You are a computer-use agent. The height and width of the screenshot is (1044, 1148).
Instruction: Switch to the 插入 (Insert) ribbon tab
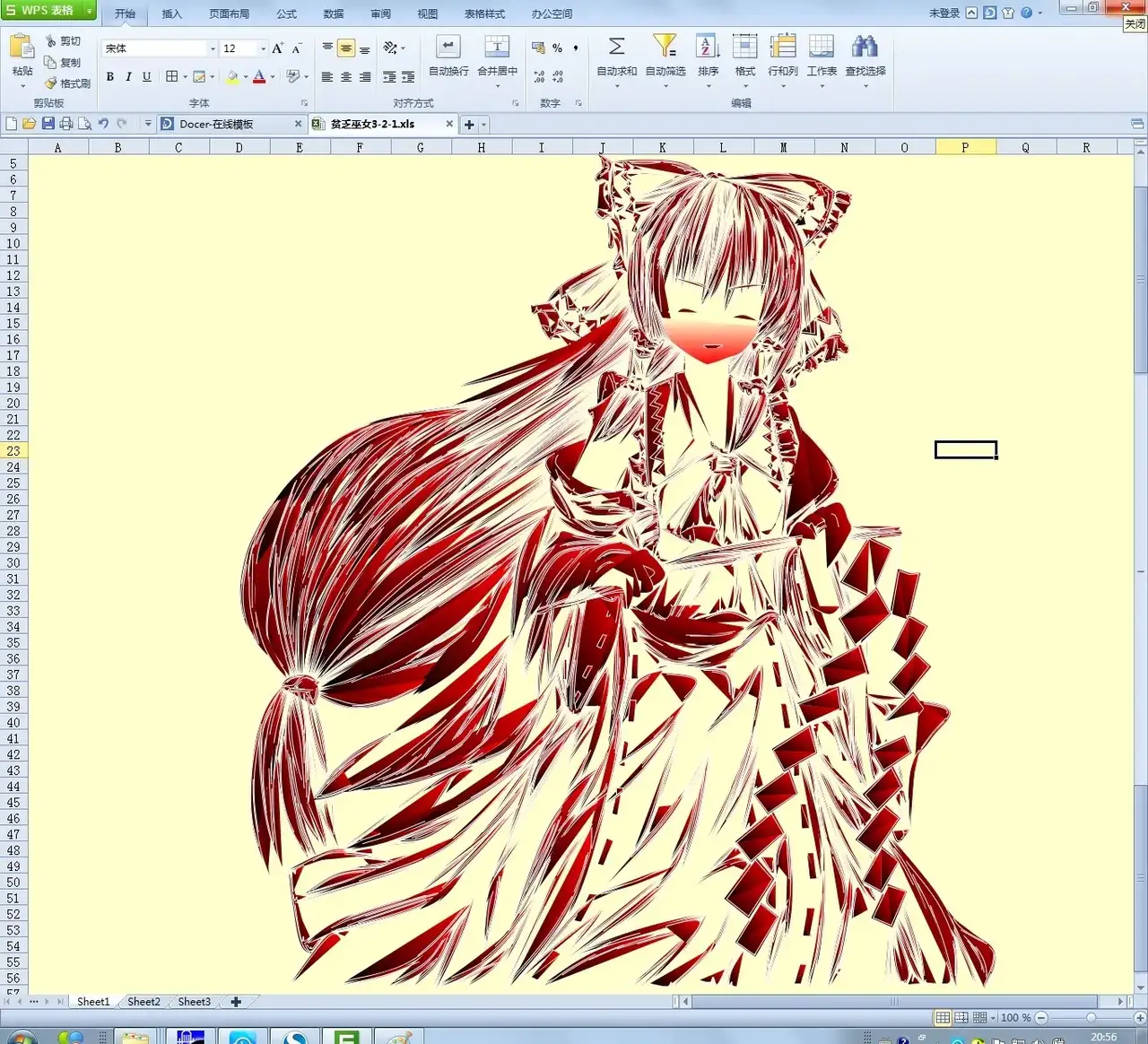tap(171, 14)
